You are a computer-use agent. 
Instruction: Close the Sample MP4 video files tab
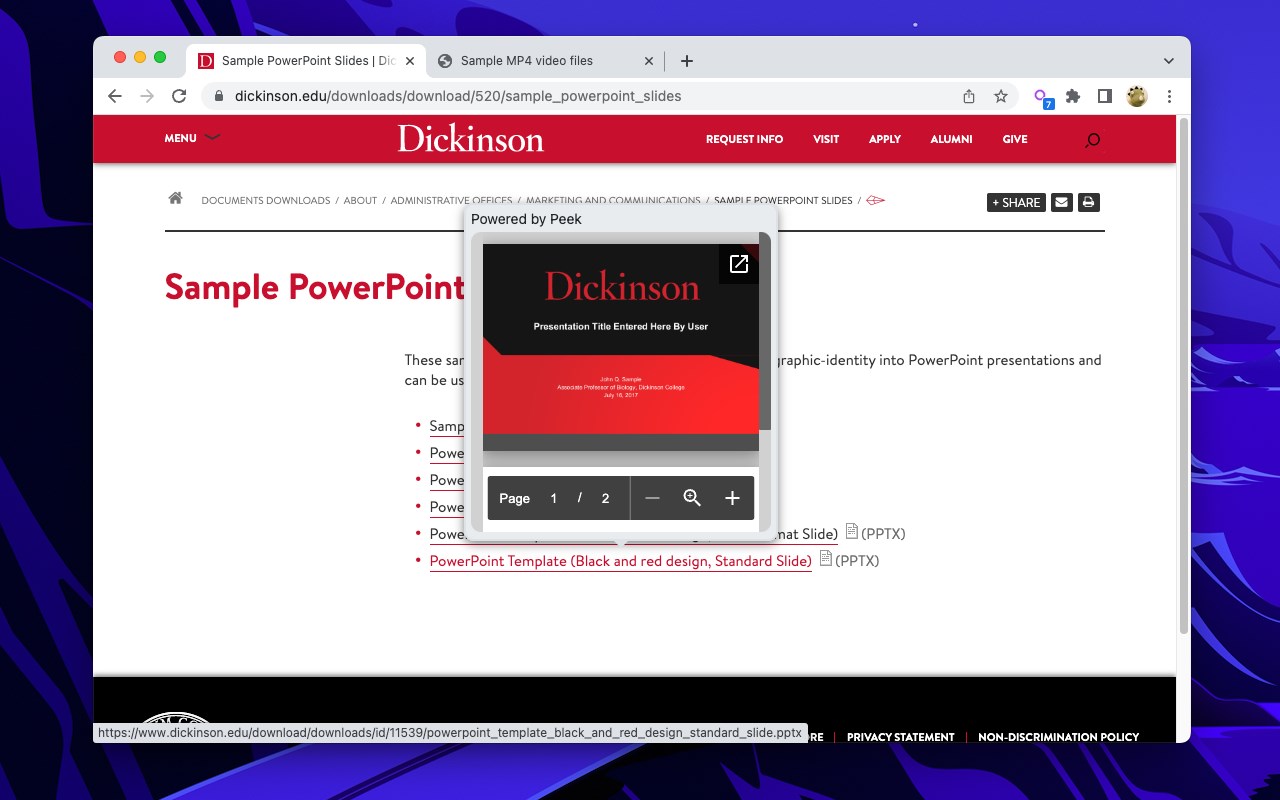[648, 61]
